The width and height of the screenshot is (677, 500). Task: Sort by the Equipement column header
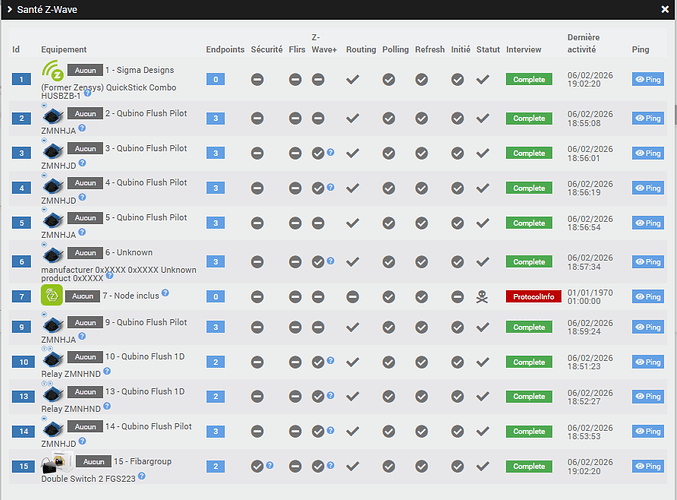pos(64,50)
